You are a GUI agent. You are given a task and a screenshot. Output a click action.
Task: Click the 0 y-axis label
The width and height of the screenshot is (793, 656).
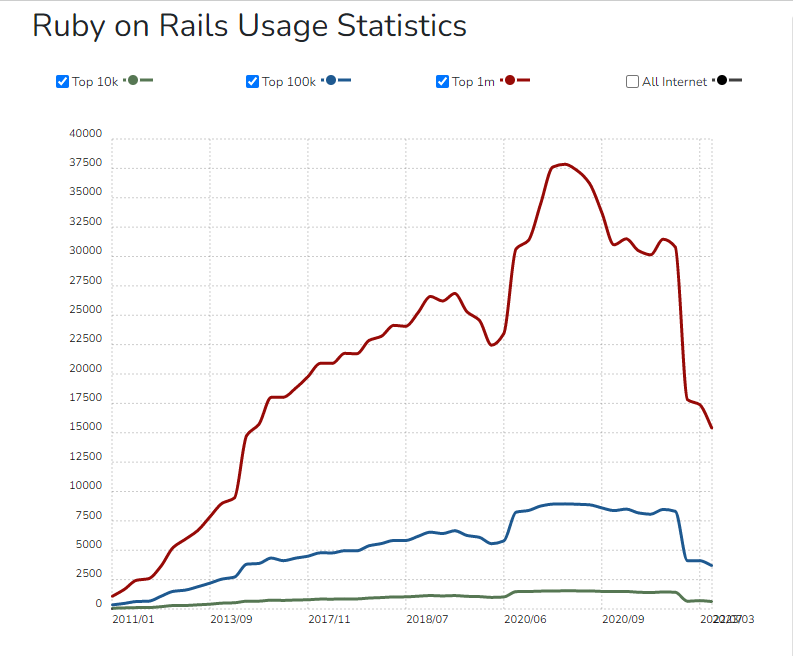(99, 604)
